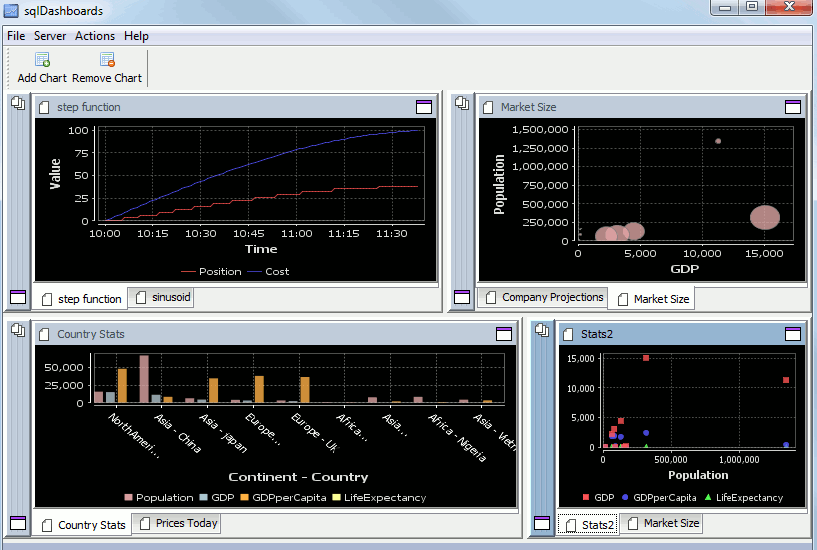Switch to Market Size tab beside Stats2
The width and height of the screenshot is (817, 550).
pos(662,523)
